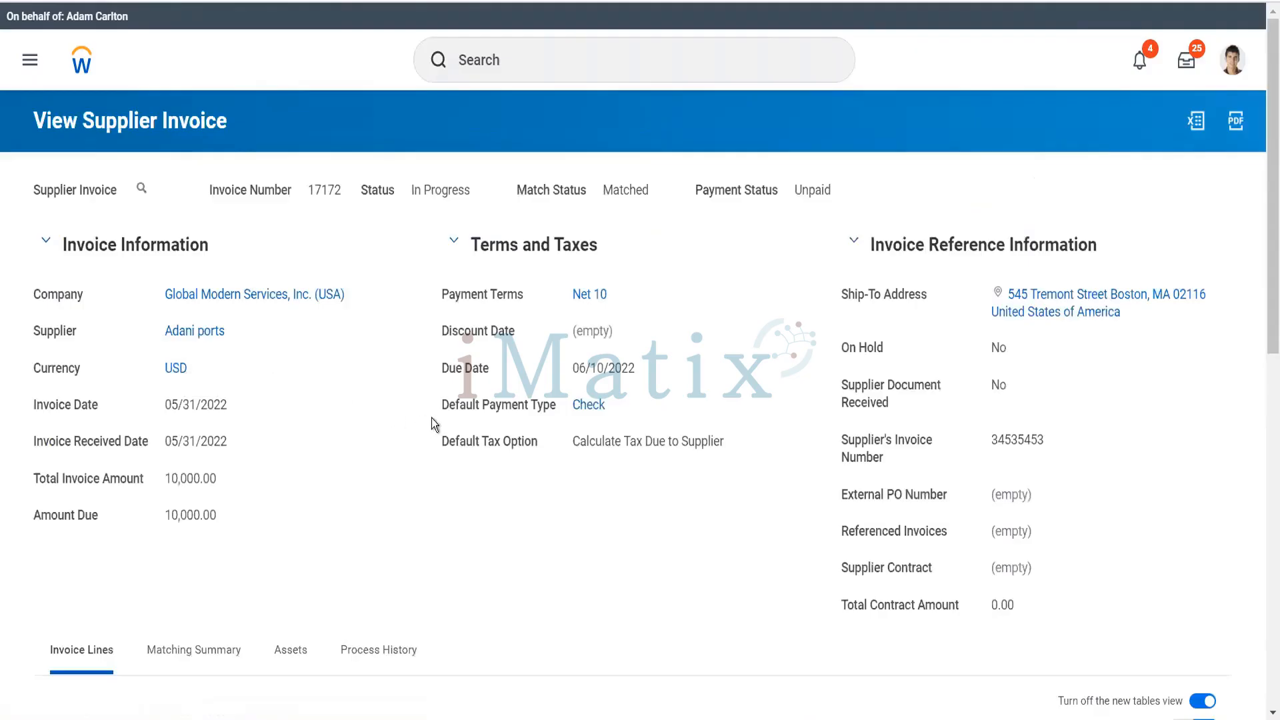1280x720 pixels.
Task: Go to the Workday home logo
Action: click(x=82, y=60)
